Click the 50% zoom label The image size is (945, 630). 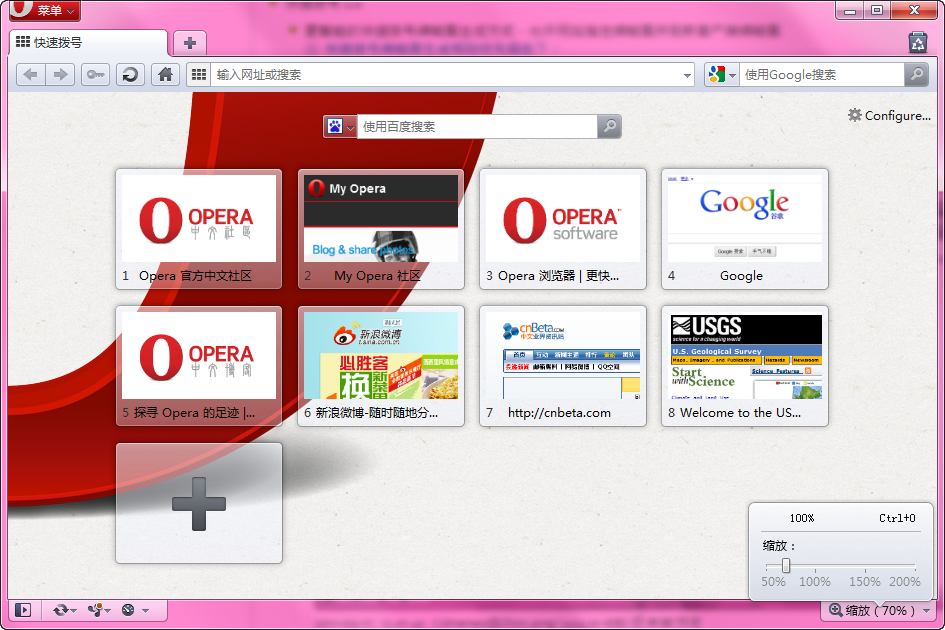773,582
